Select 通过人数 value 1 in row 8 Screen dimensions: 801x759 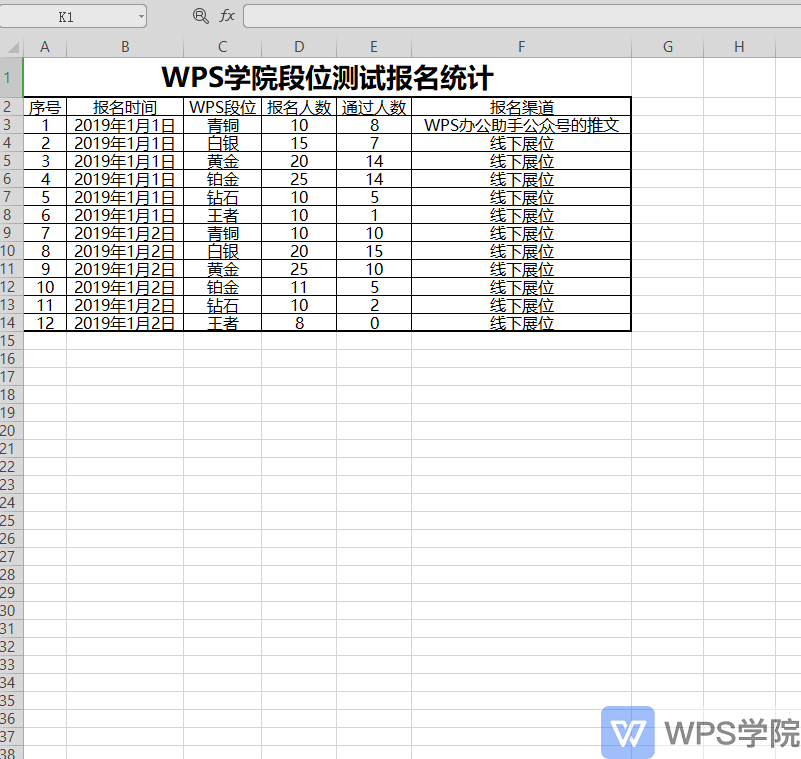pyautogui.click(x=374, y=215)
